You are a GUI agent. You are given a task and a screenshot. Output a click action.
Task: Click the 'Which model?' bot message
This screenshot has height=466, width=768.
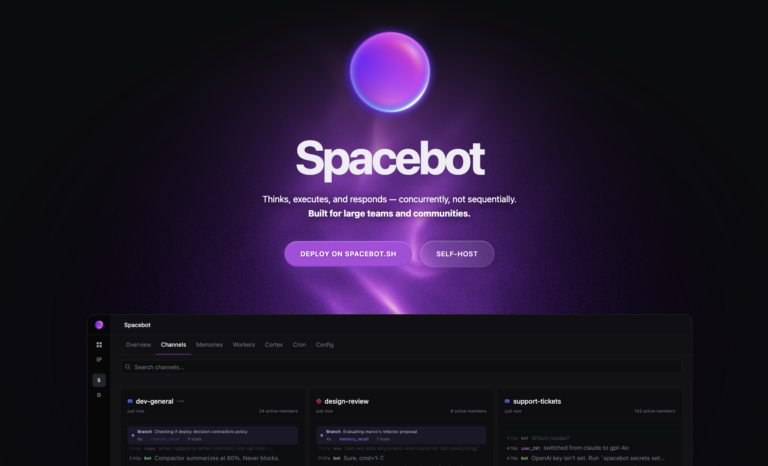[550, 438]
